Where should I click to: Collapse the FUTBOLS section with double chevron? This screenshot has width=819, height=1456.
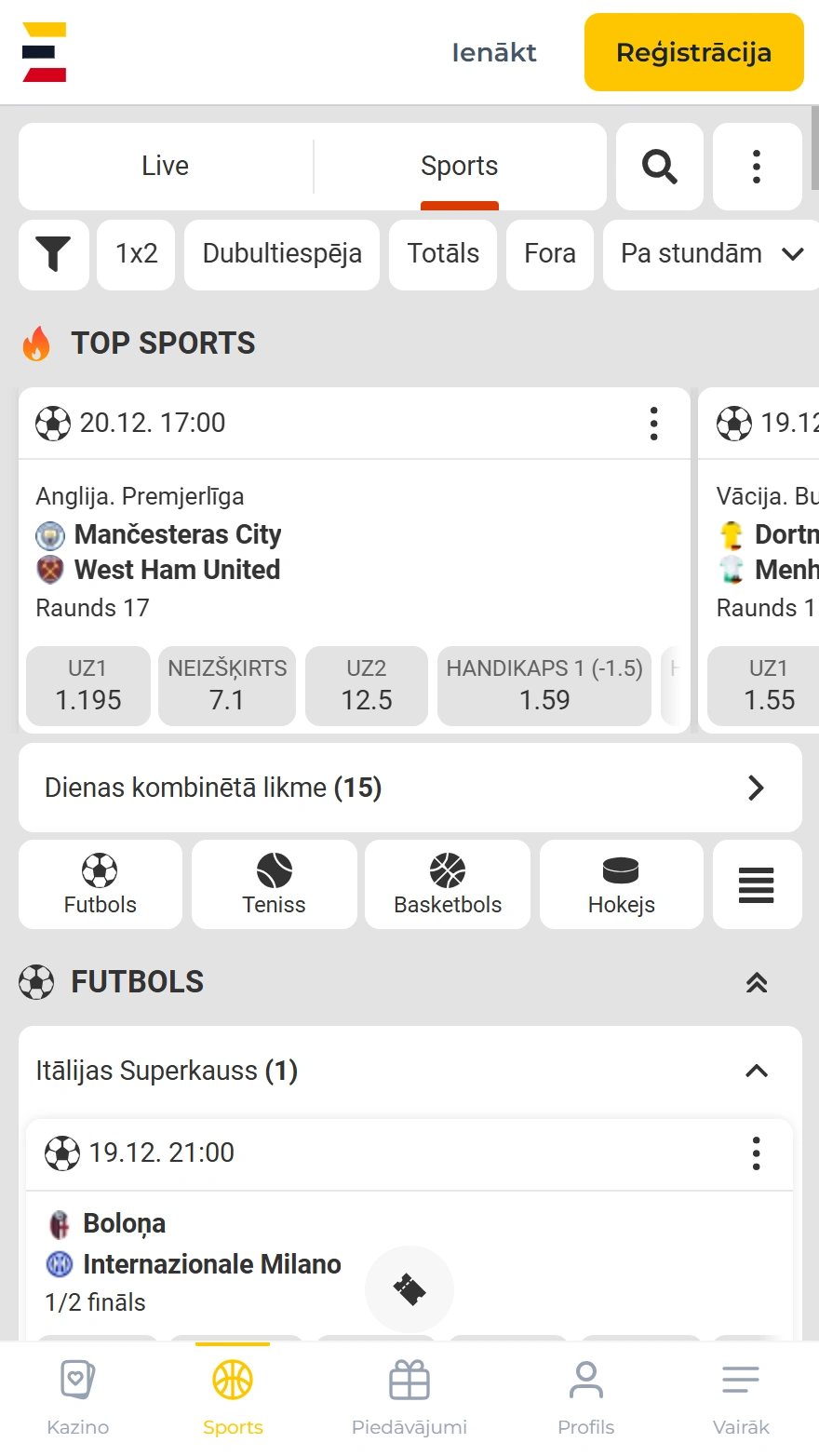coord(757,982)
